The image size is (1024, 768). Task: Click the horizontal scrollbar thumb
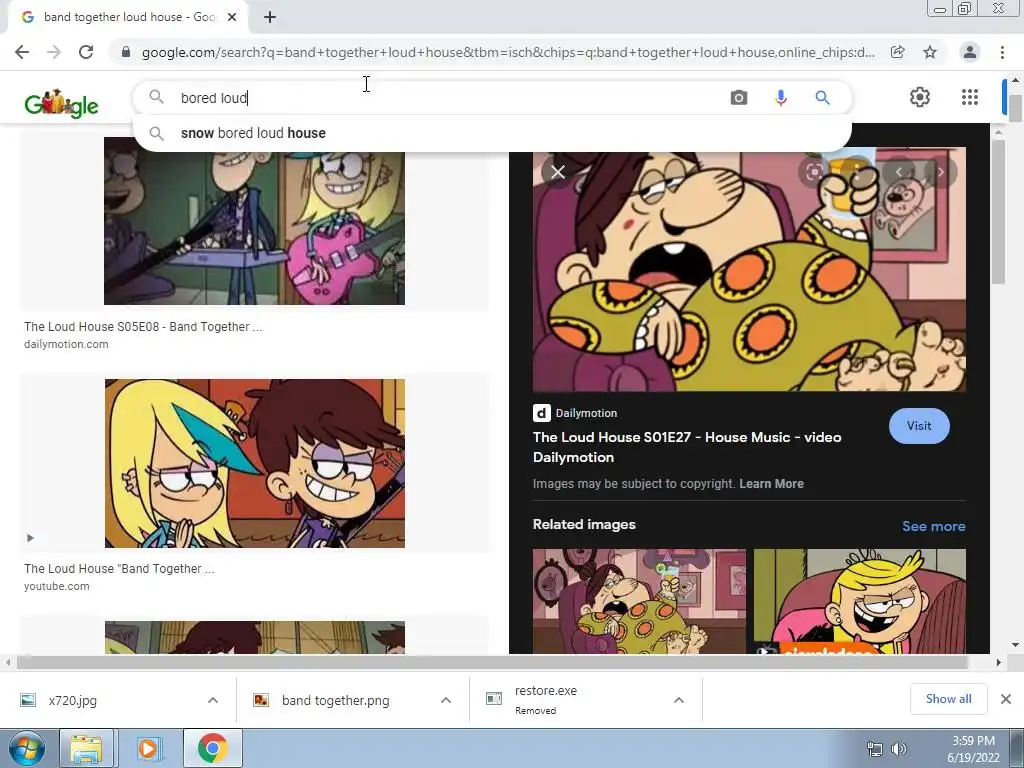click(x=491, y=662)
